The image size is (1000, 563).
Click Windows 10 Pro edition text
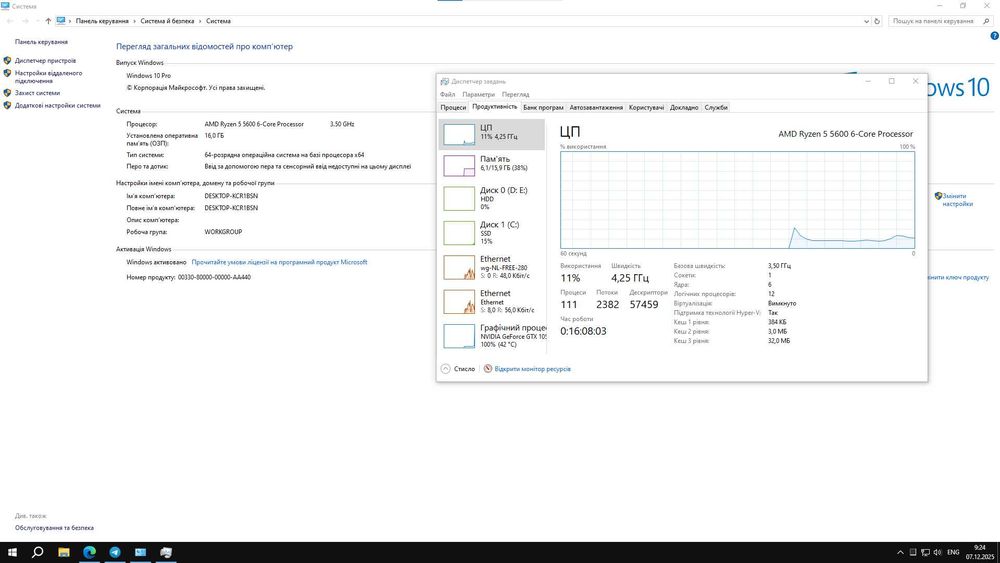pos(149,75)
